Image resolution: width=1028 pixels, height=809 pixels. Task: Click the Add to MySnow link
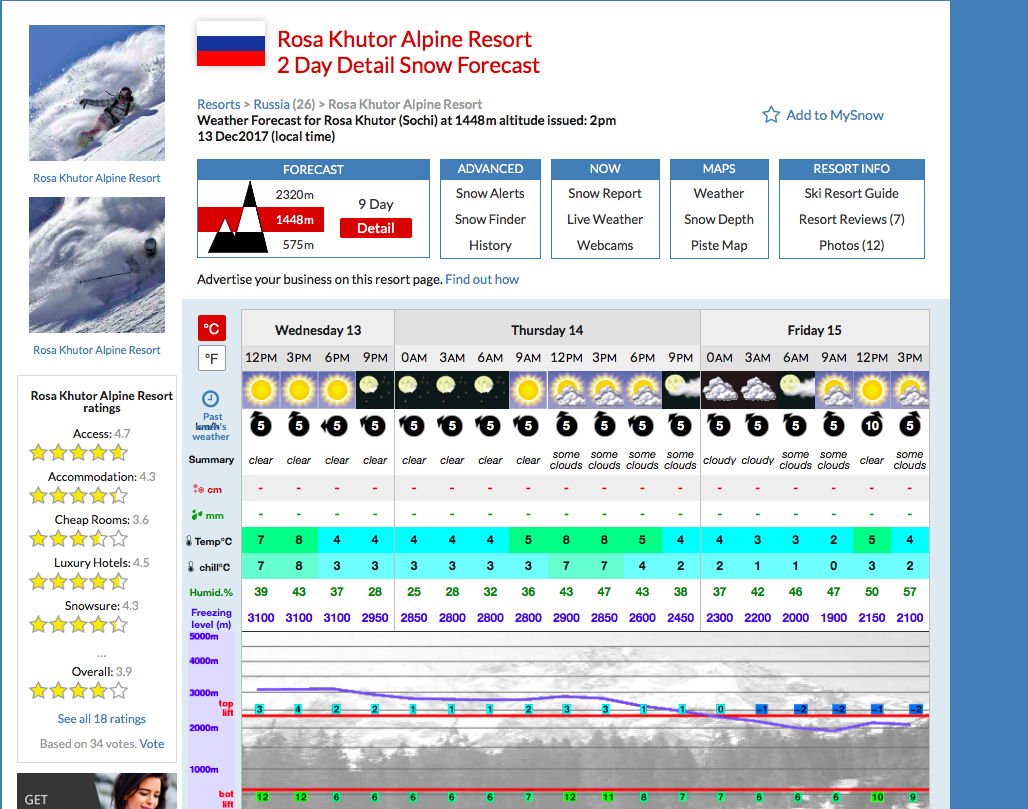point(835,115)
